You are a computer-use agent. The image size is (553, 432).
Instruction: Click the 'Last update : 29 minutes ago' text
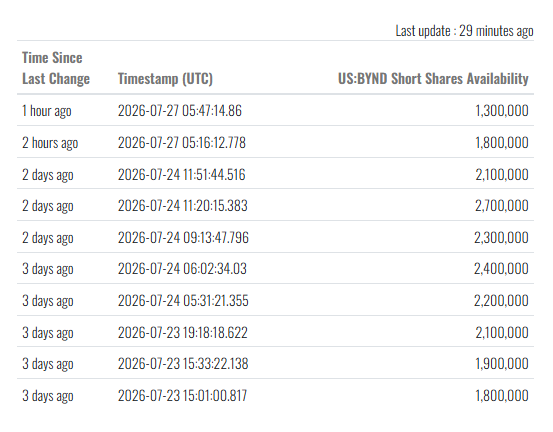[464, 31]
